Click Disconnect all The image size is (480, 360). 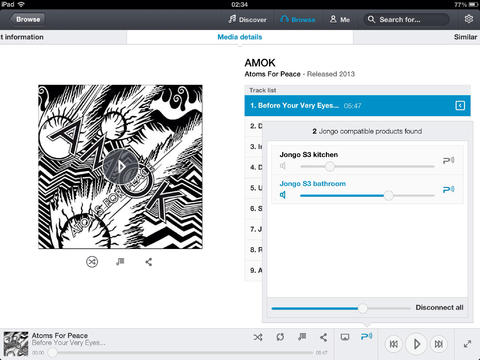439,307
